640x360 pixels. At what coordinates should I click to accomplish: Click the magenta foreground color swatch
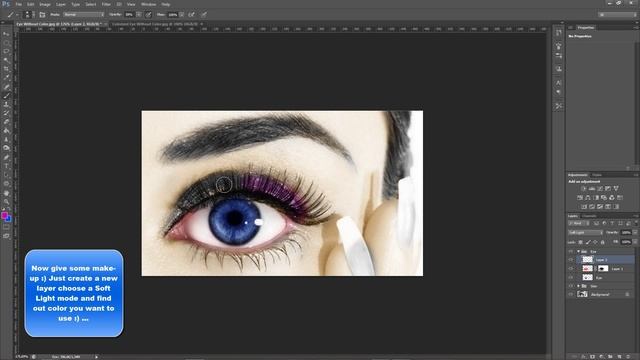point(4,215)
